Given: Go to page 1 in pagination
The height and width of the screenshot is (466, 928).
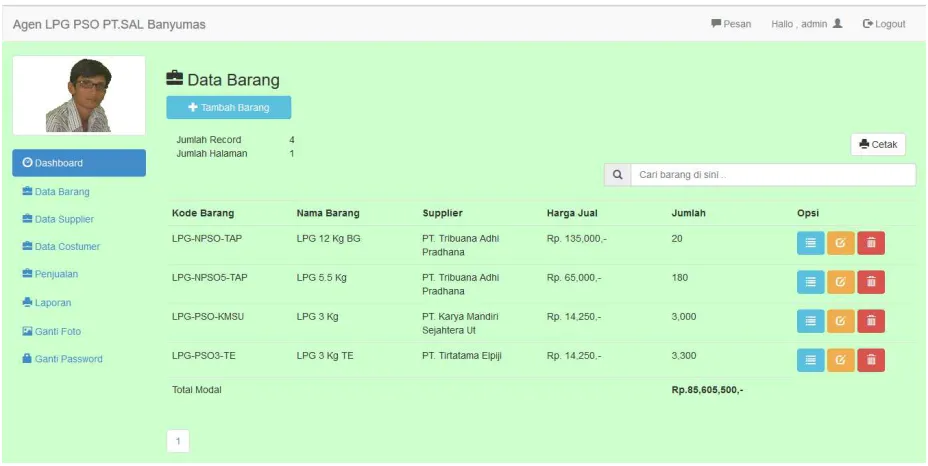Looking at the screenshot, I should tap(178, 441).
